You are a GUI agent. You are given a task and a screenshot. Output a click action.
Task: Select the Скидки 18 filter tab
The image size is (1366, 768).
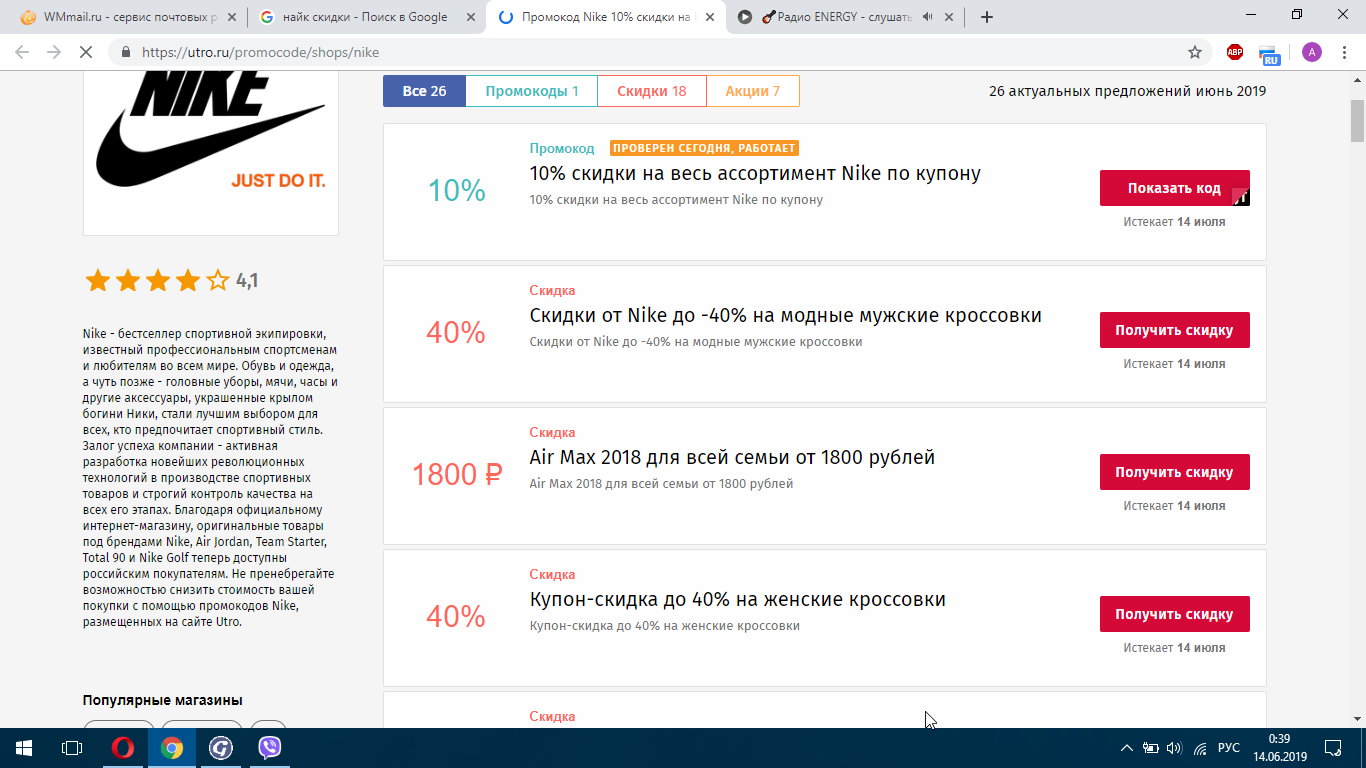(652, 91)
